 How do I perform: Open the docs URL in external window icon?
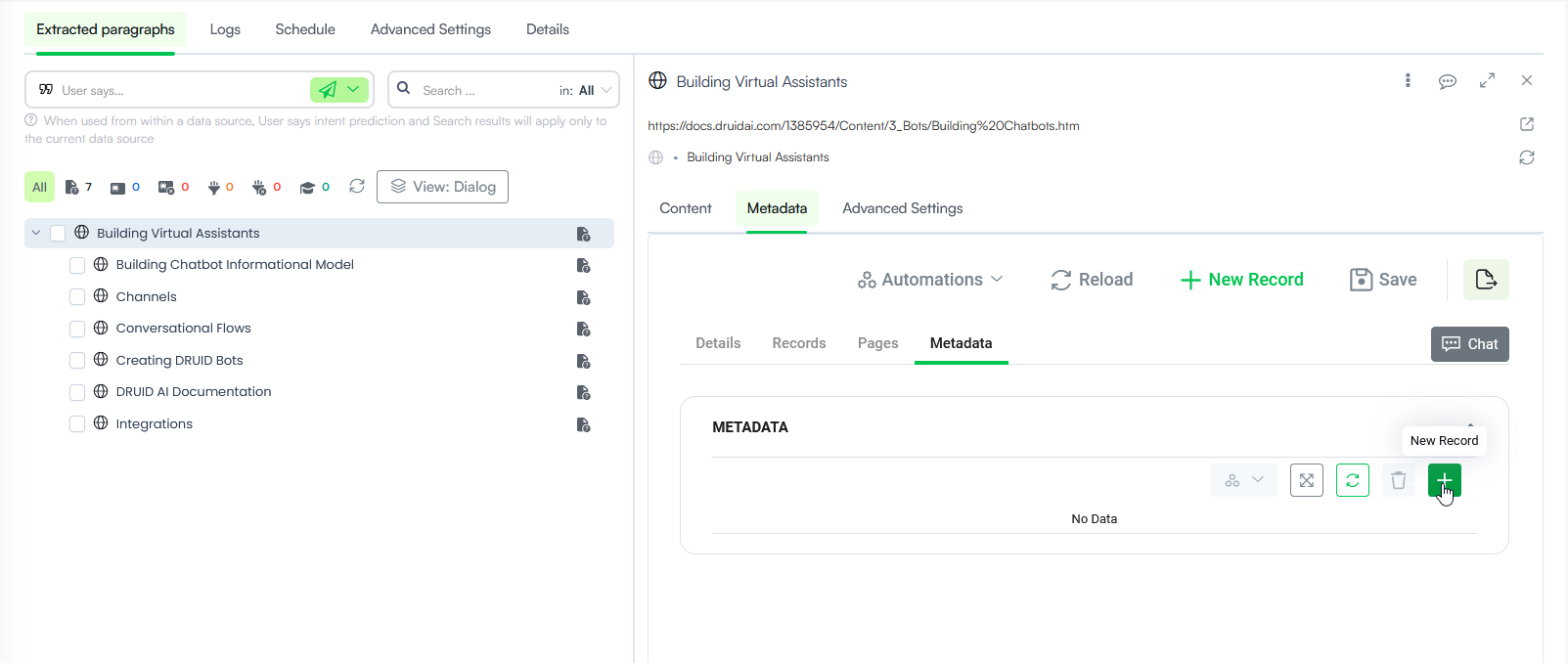(x=1527, y=124)
